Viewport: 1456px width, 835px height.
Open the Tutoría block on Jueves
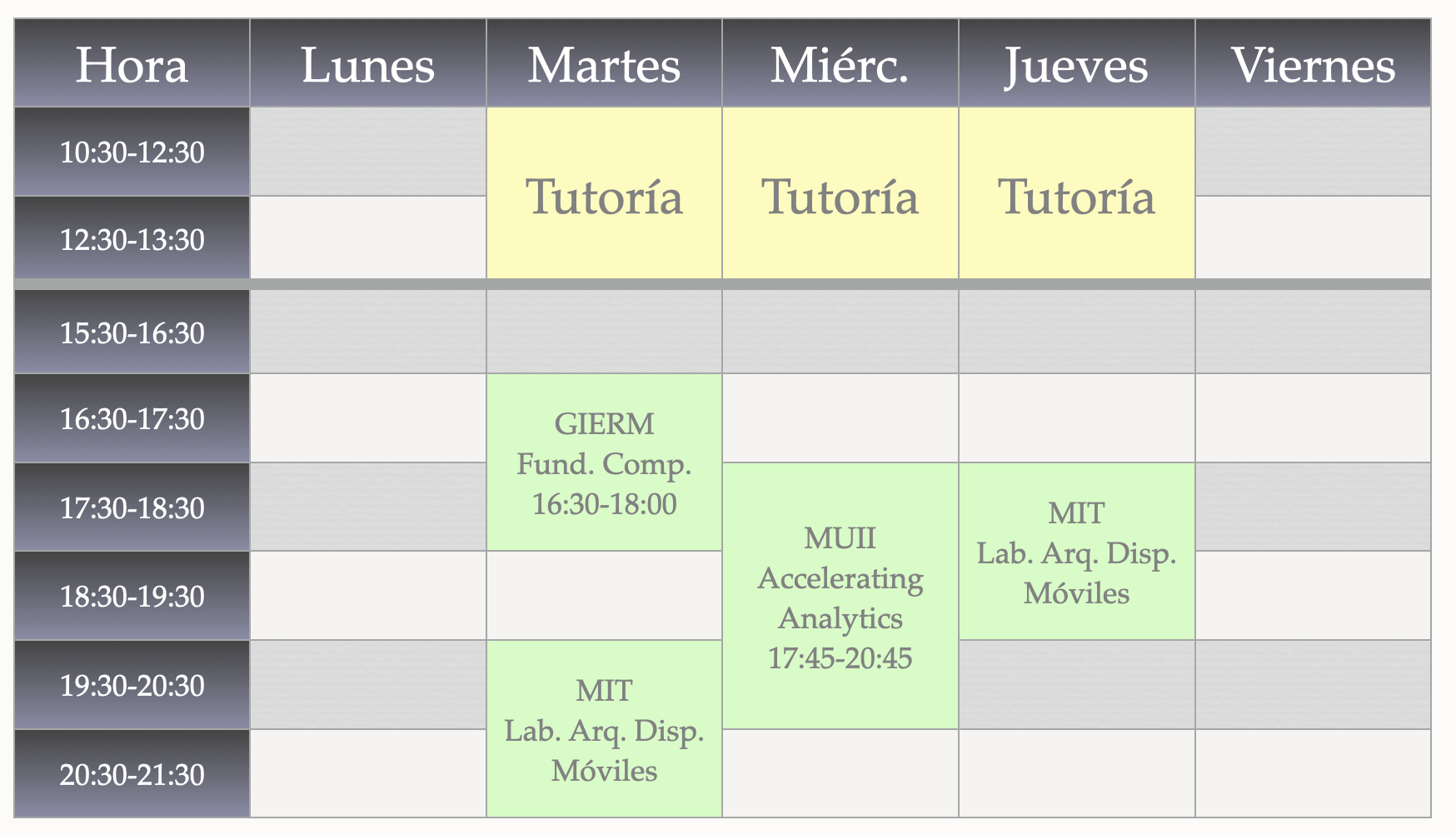click(1077, 193)
